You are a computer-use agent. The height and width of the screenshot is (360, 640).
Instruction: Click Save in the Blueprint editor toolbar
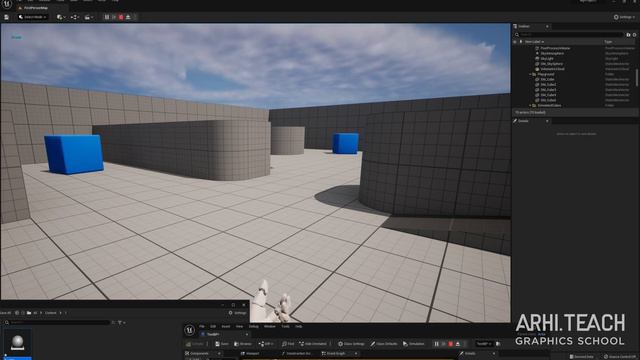coord(222,344)
